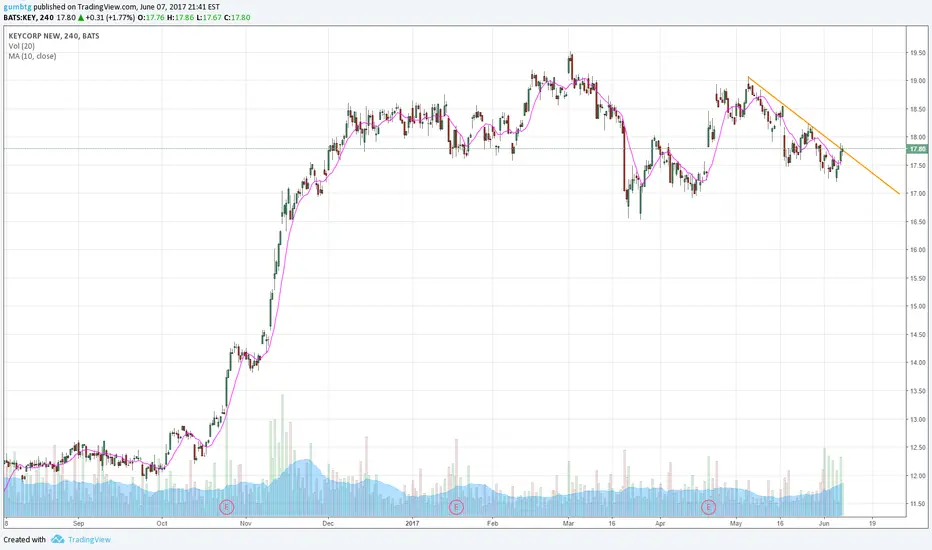Click the Dec label on time axis
Screen dimensions: 932x550
[x=328, y=524]
